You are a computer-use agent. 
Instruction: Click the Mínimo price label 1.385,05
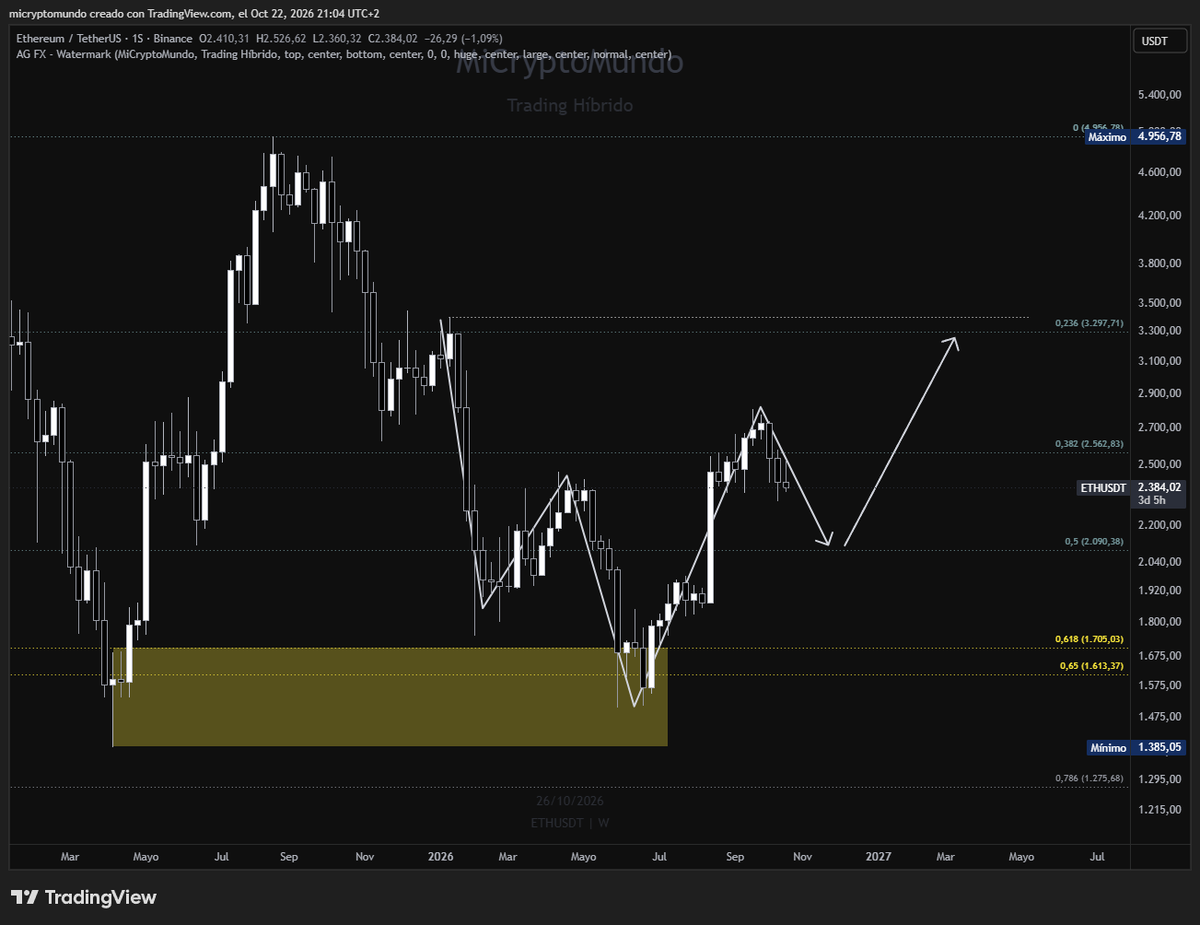pyautogui.click(x=1136, y=747)
